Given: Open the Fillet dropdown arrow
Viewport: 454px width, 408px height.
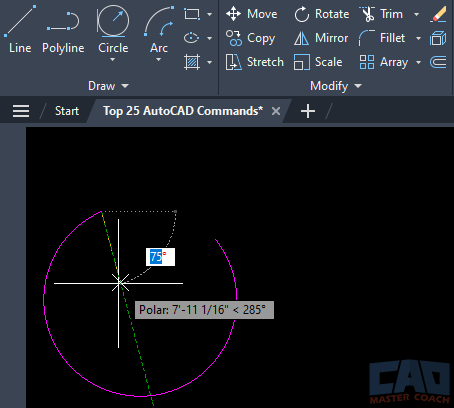Looking at the screenshot, I should pyautogui.click(x=418, y=38).
